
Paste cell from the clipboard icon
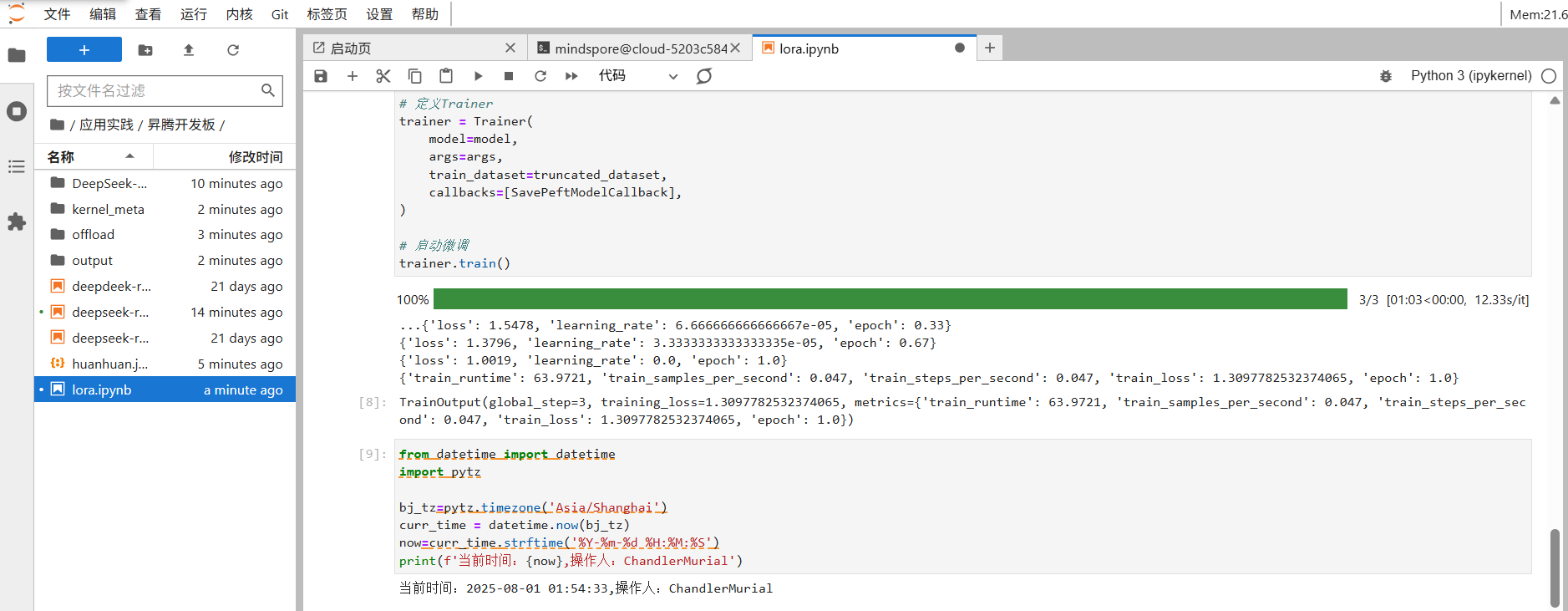446,76
